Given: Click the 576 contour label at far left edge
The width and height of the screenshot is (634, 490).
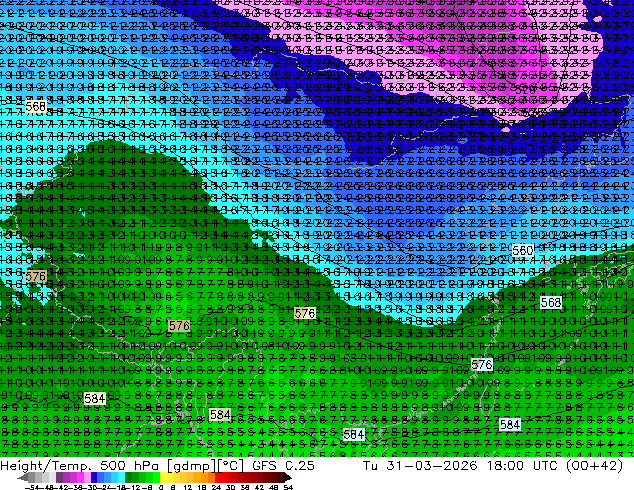Looking at the screenshot, I should click(x=36, y=277).
